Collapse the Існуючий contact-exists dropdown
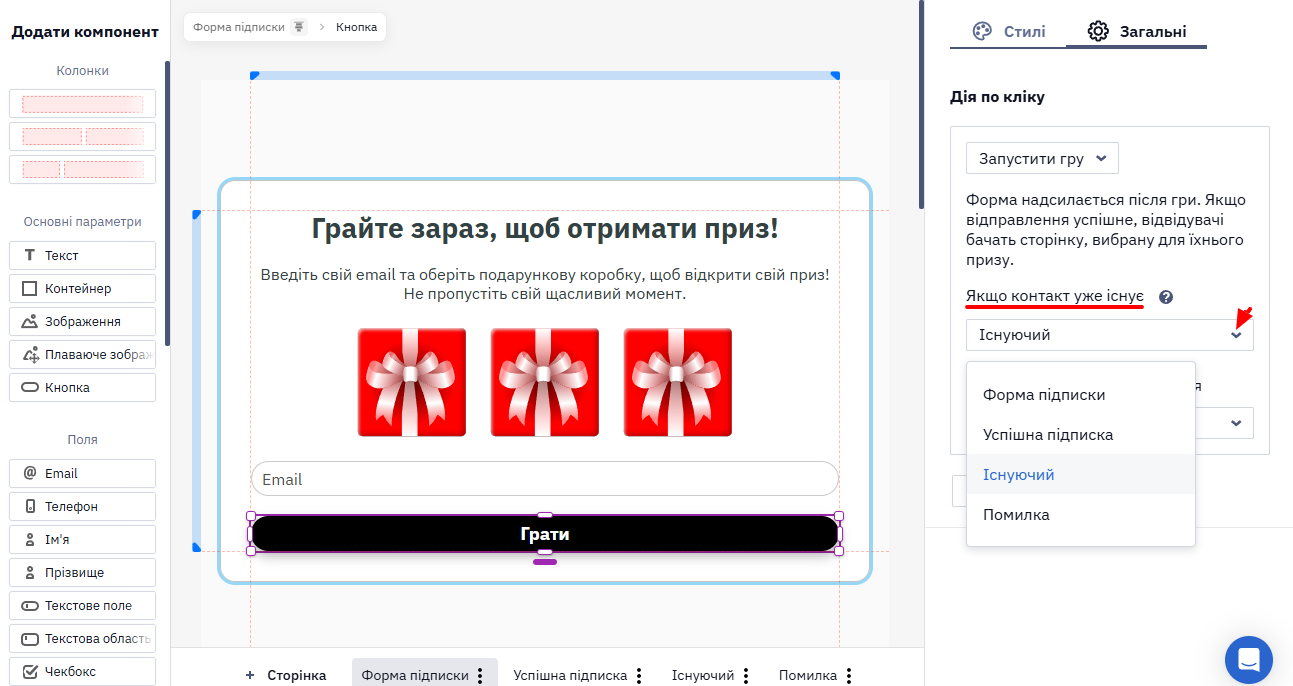 (x=1109, y=335)
